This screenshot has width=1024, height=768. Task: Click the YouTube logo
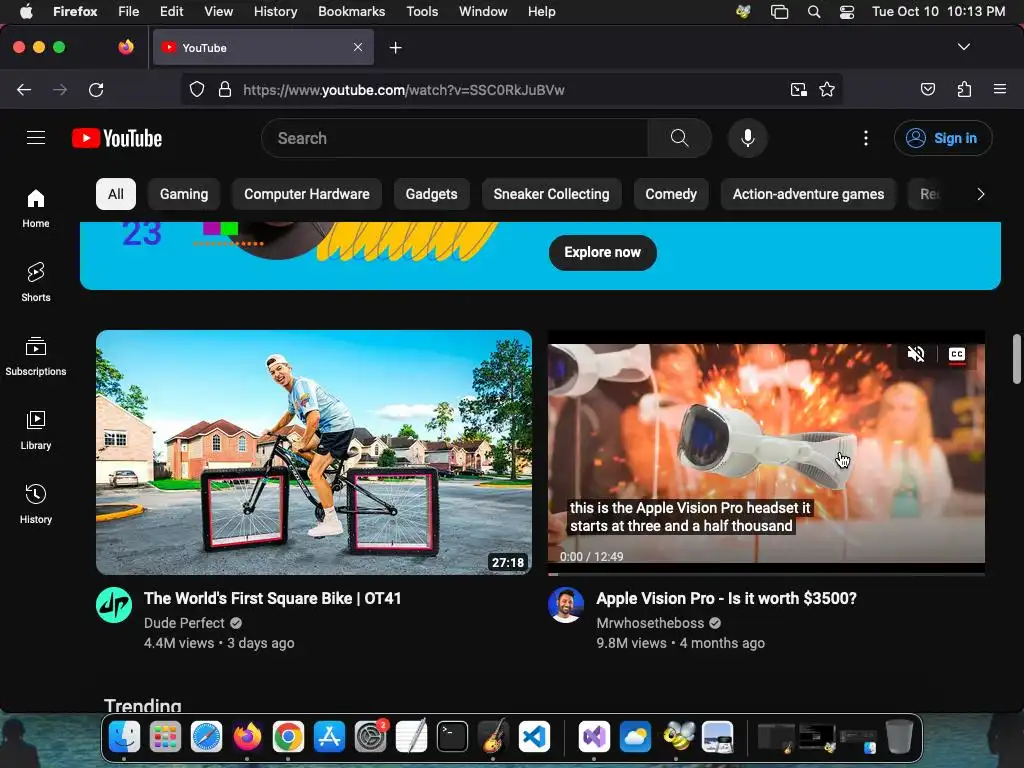(117, 138)
